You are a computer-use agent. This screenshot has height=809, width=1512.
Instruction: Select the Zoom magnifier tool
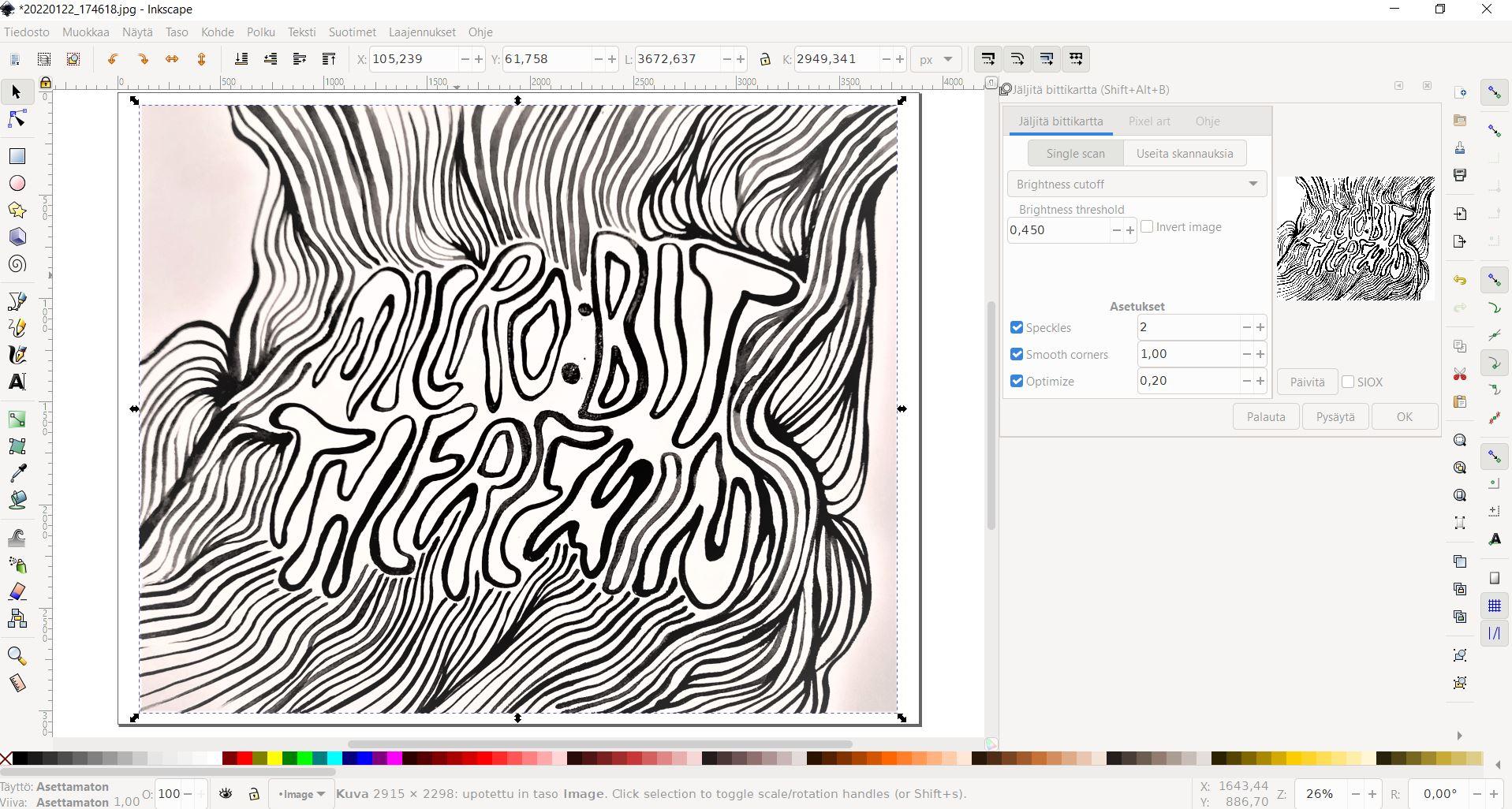click(17, 656)
